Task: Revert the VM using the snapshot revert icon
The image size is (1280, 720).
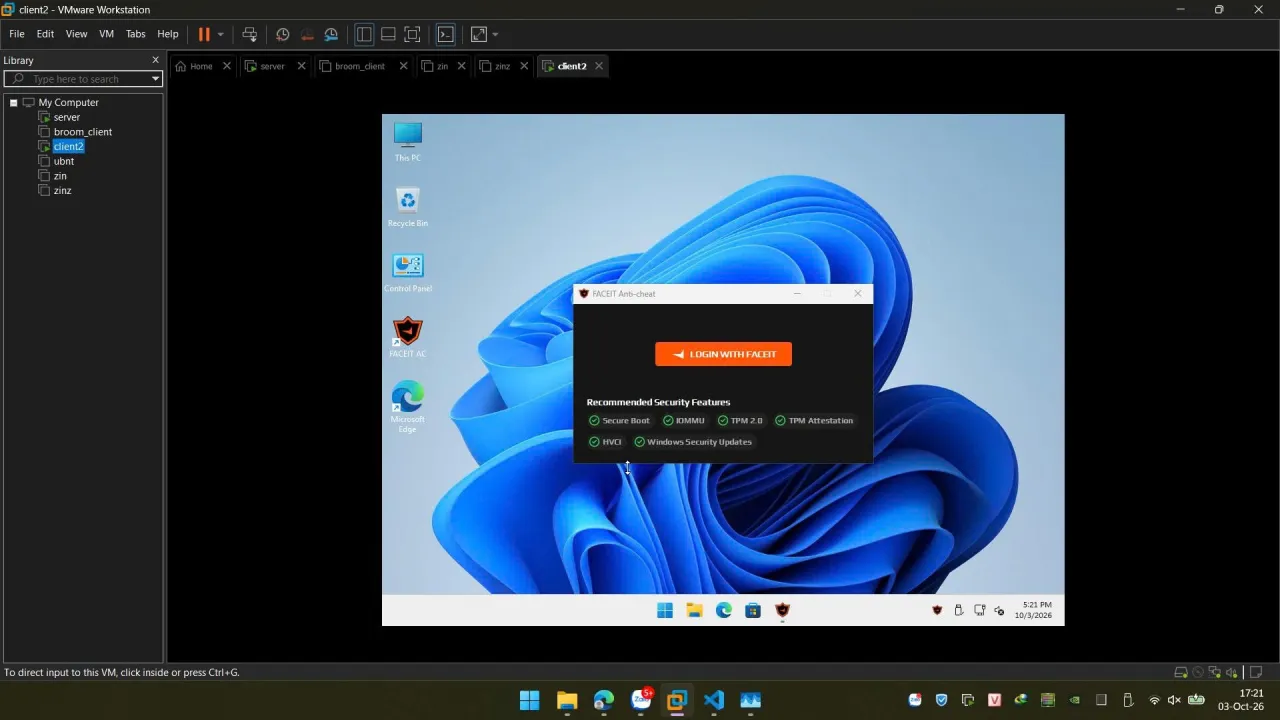Action: tap(307, 34)
